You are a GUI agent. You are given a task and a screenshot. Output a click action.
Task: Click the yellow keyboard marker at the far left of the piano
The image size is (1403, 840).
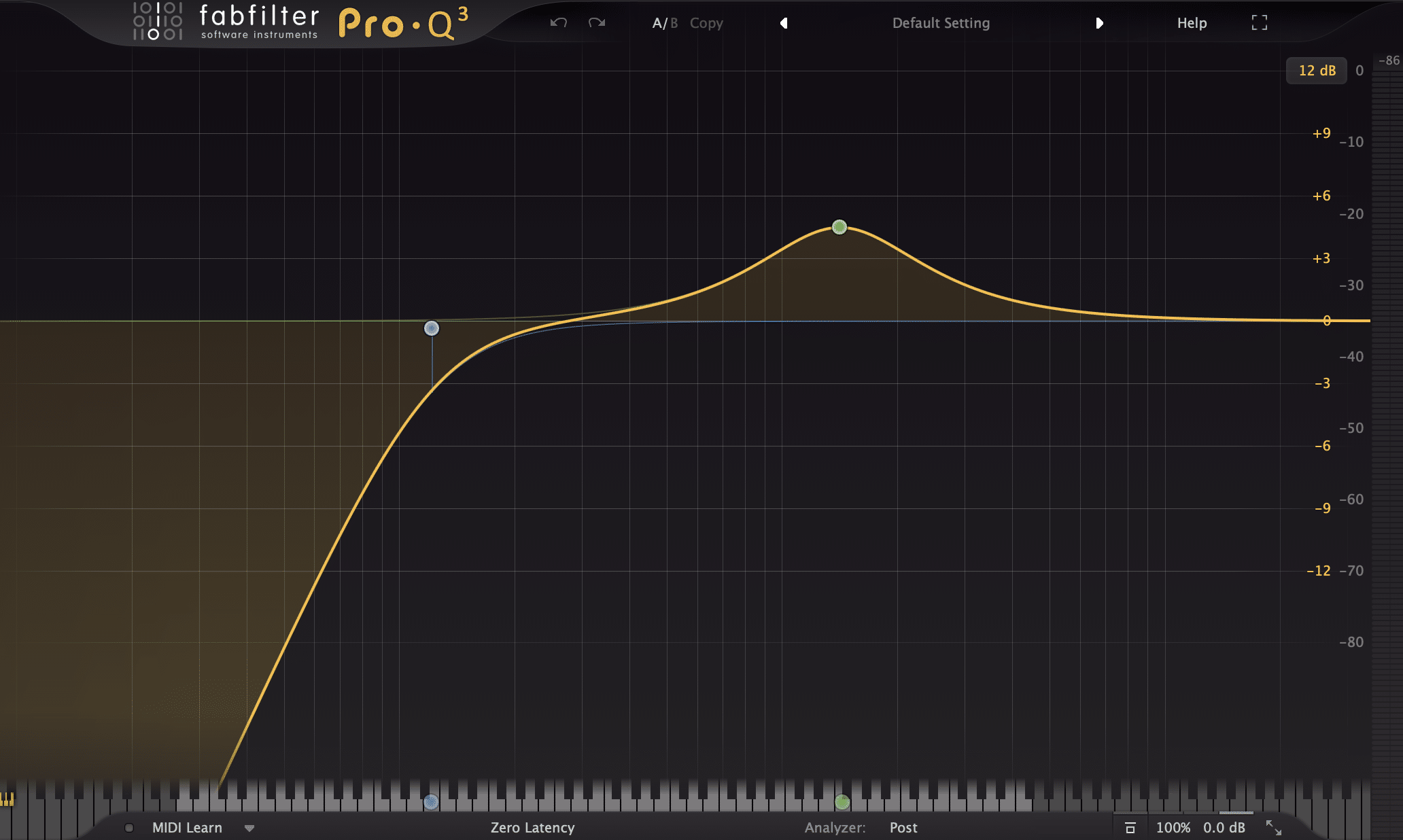coord(7,799)
